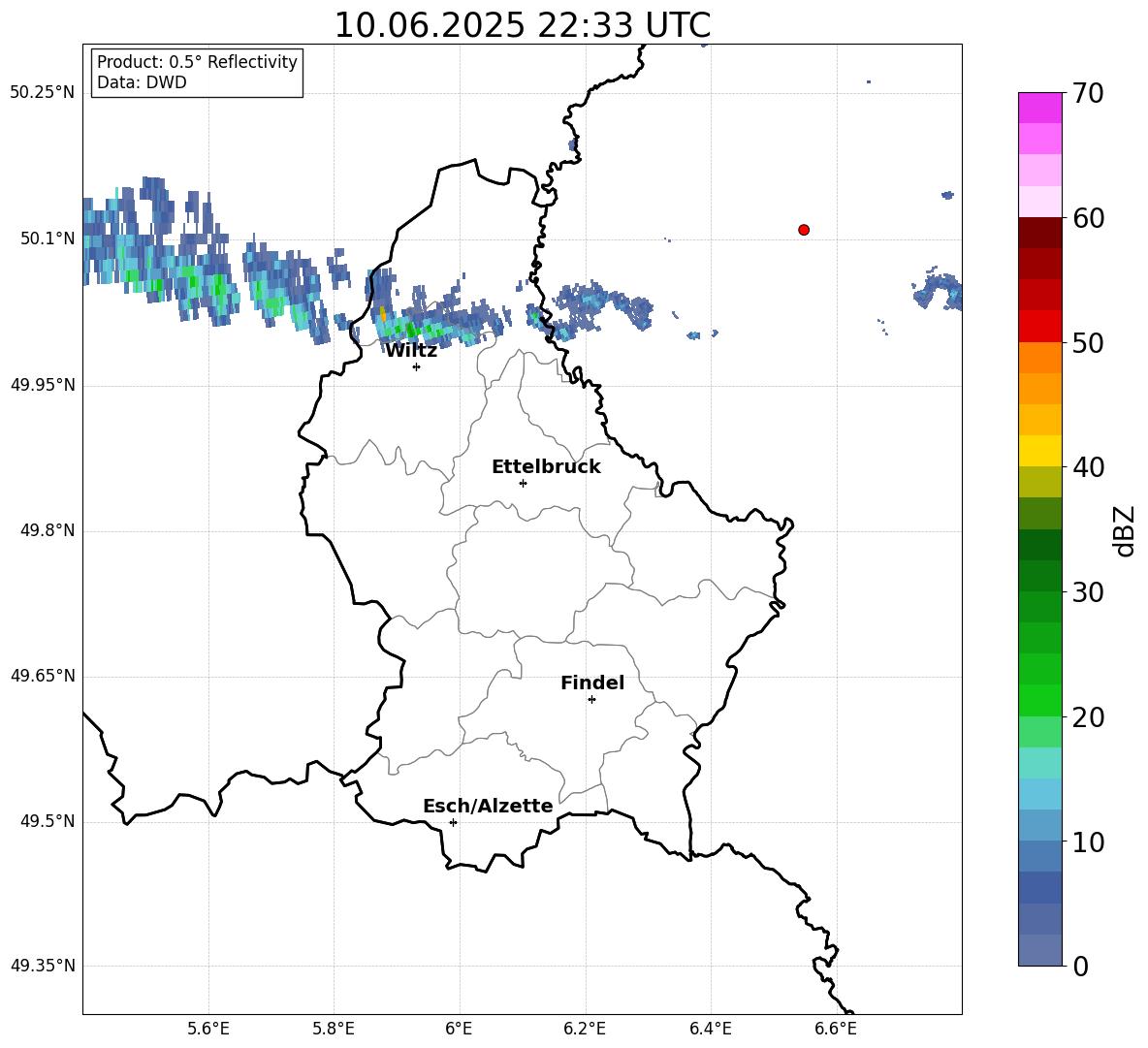The width and height of the screenshot is (1148, 1048).
Task: Click the cross marker below Findel
Action: coord(591,700)
